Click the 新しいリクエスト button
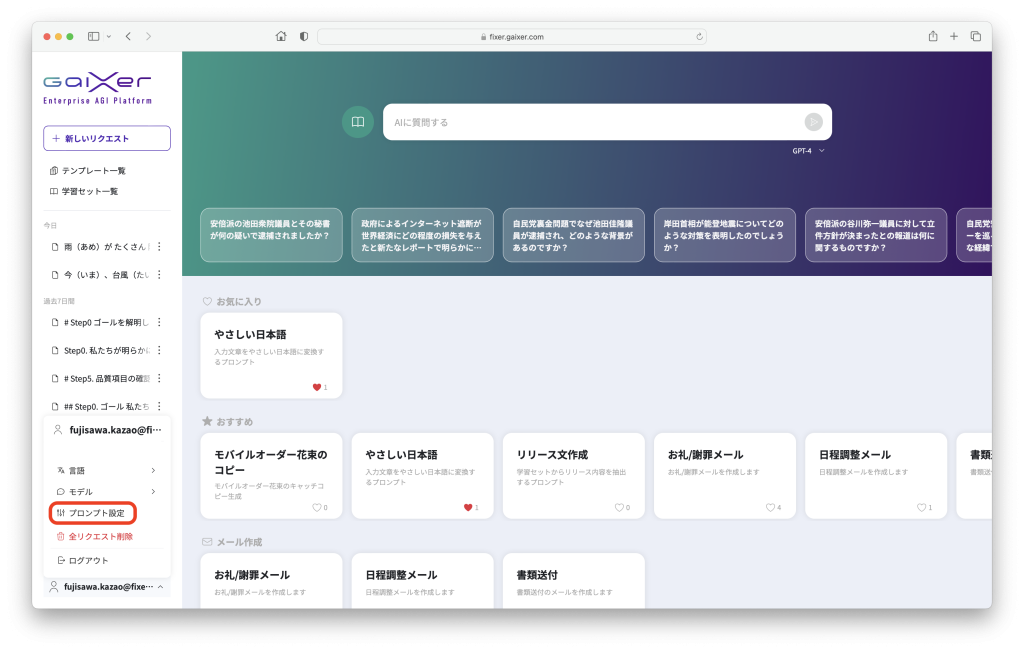The height and width of the screenshot is (651, 1024). [x=106, y=138]
